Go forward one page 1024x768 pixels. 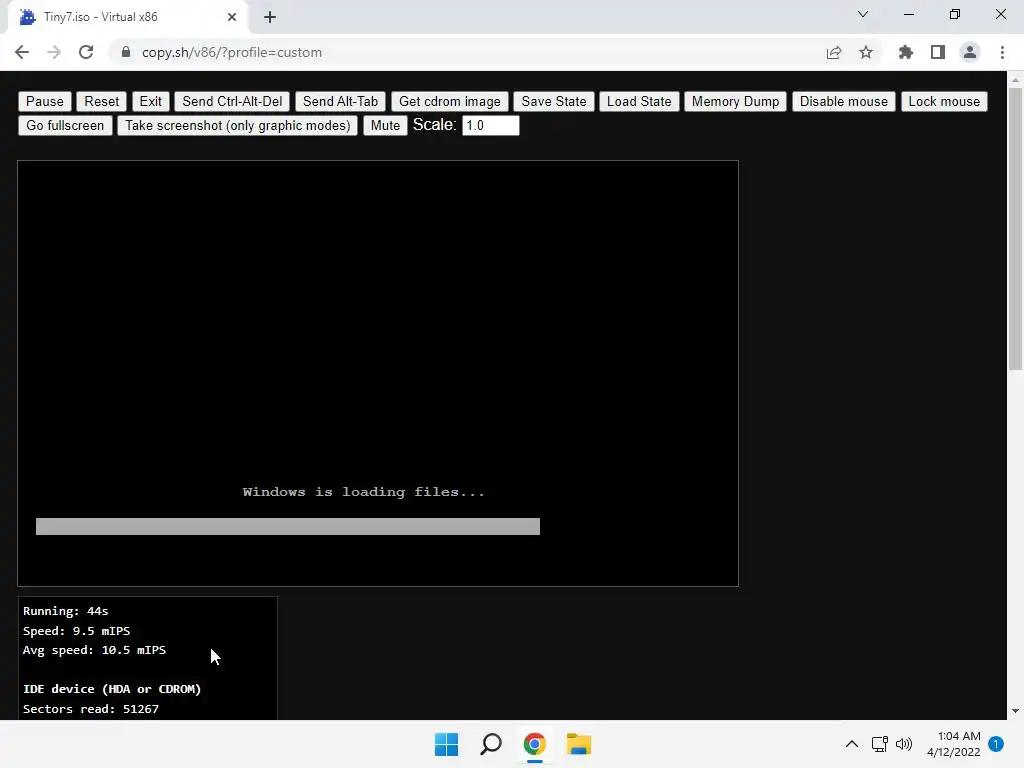(x=54, y=52)
